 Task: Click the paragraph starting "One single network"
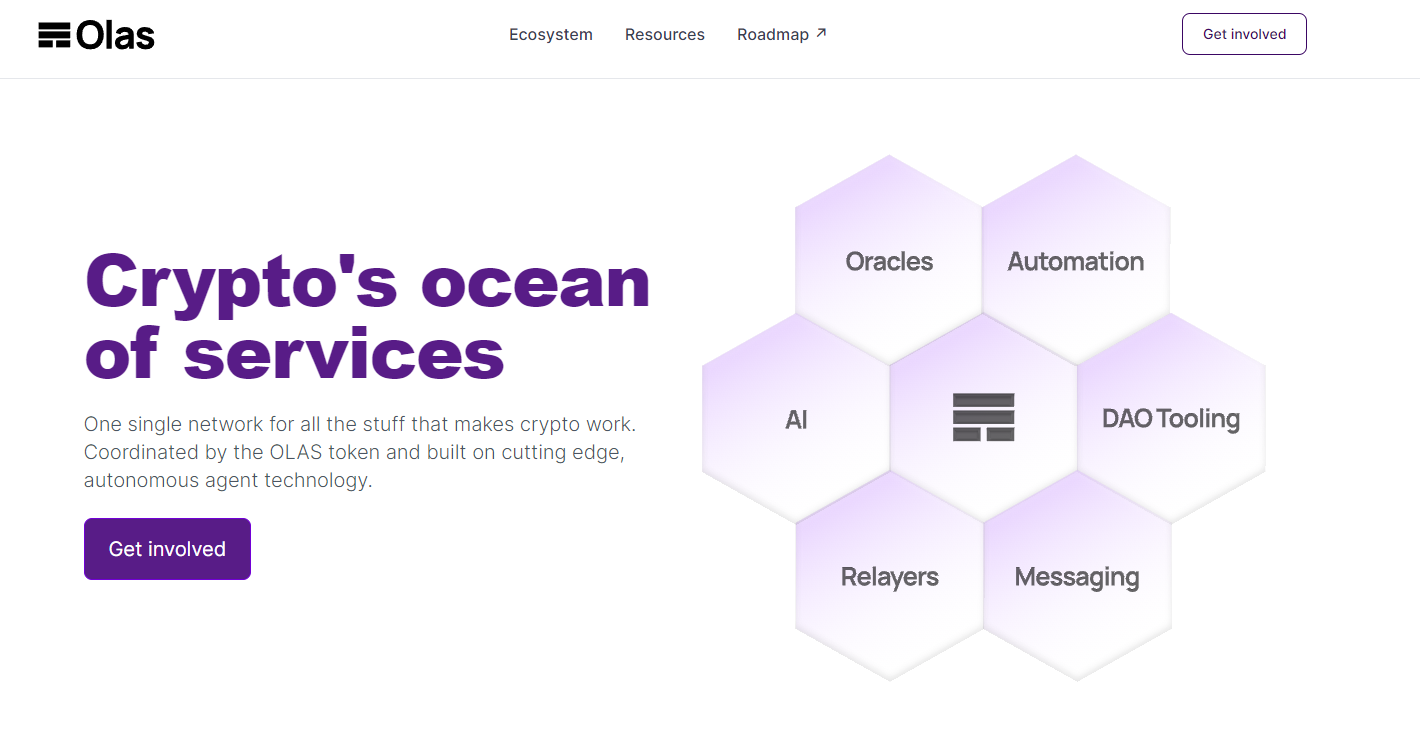[360, 452]
